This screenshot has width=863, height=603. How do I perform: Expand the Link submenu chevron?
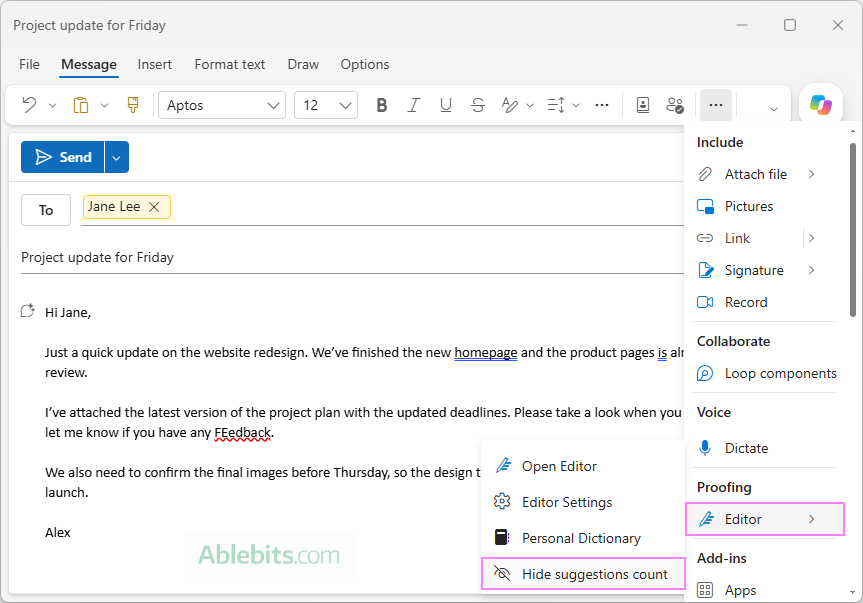pos(812,238)
